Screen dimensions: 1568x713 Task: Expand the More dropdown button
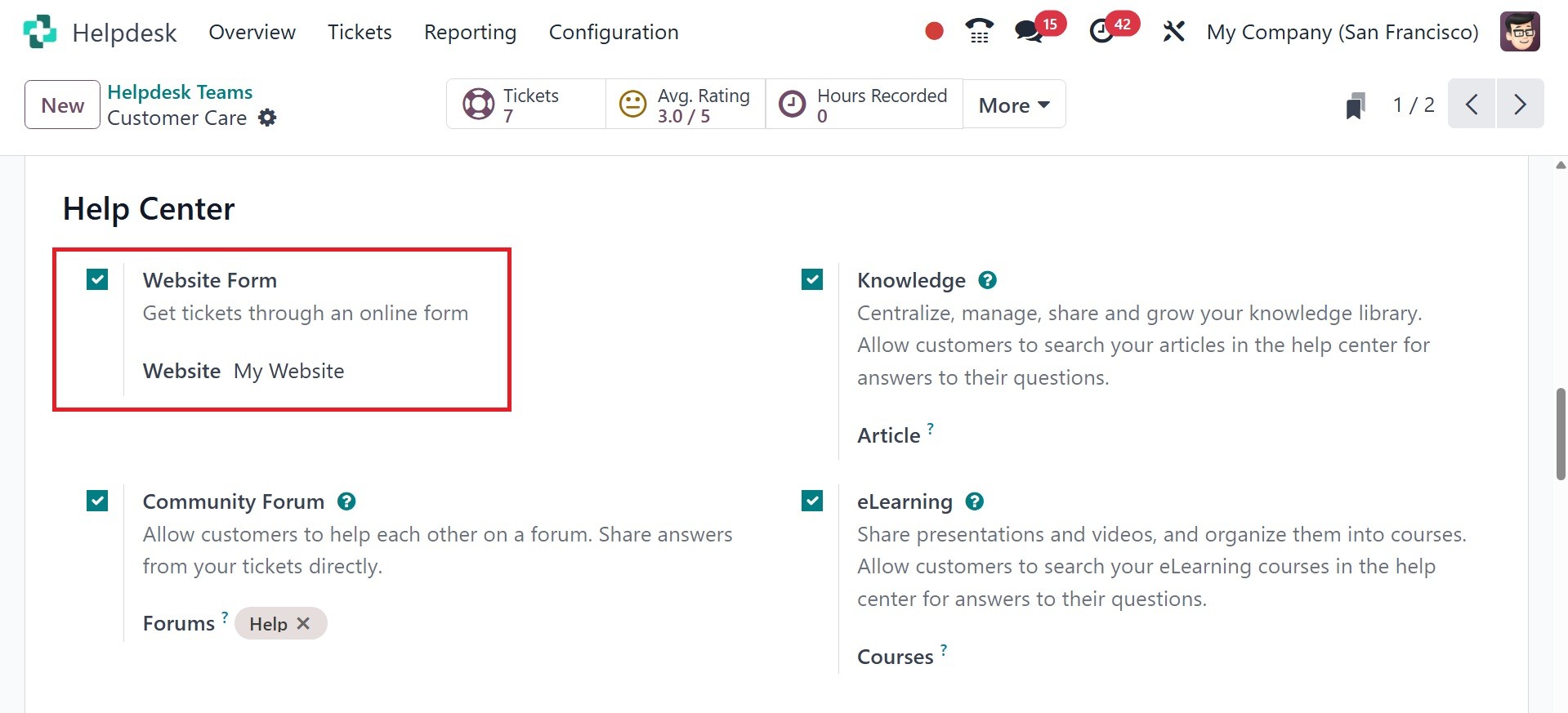[1014, 105]
